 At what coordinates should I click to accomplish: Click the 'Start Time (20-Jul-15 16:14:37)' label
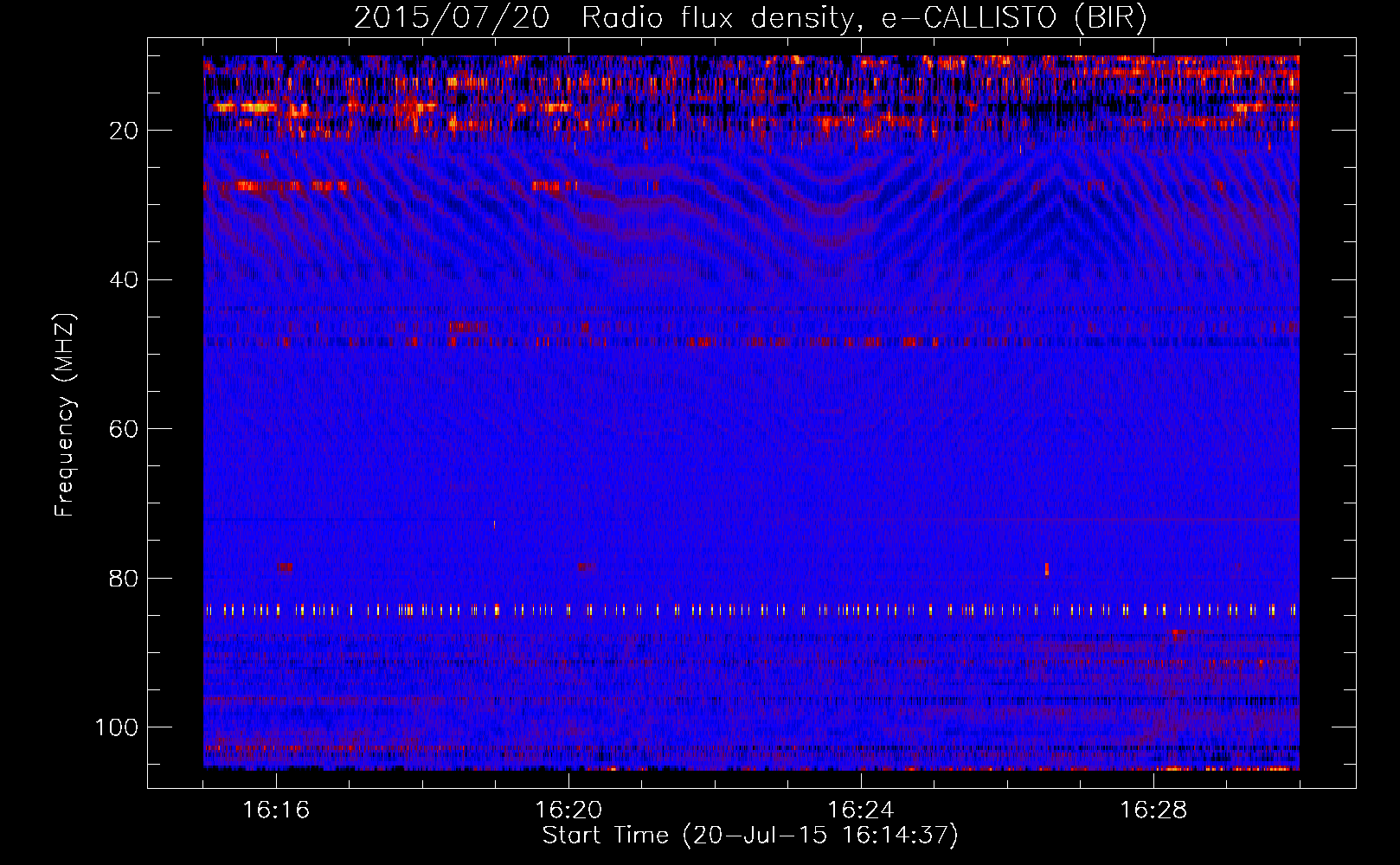click(x=750, y=836)
